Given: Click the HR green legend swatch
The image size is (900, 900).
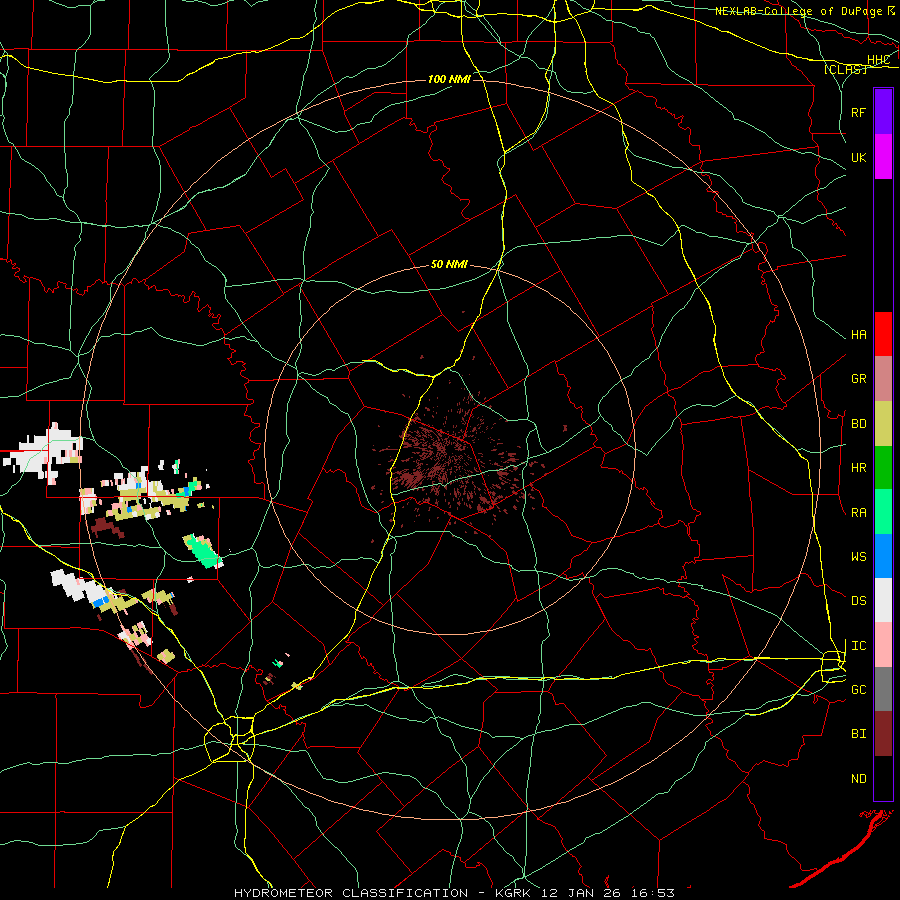Looking at the screenshot, I should tap(883, 468).
